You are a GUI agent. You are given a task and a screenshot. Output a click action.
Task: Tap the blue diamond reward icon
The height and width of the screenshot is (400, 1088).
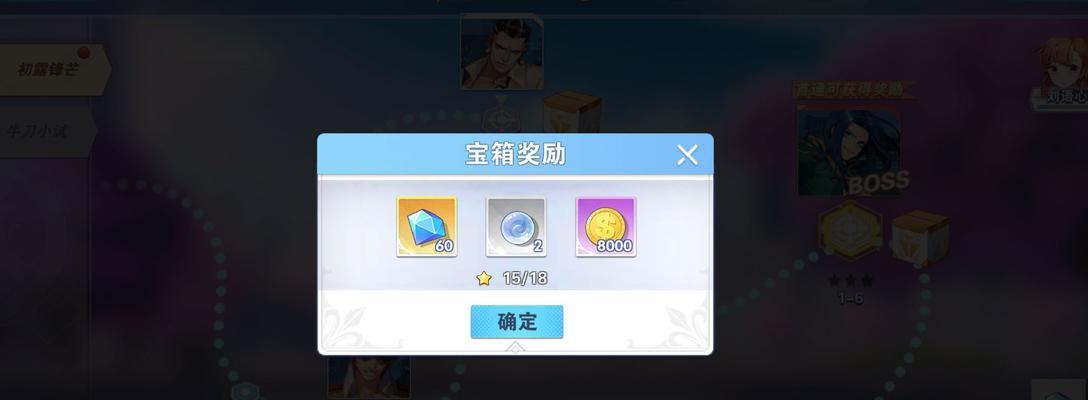(427, 226)
